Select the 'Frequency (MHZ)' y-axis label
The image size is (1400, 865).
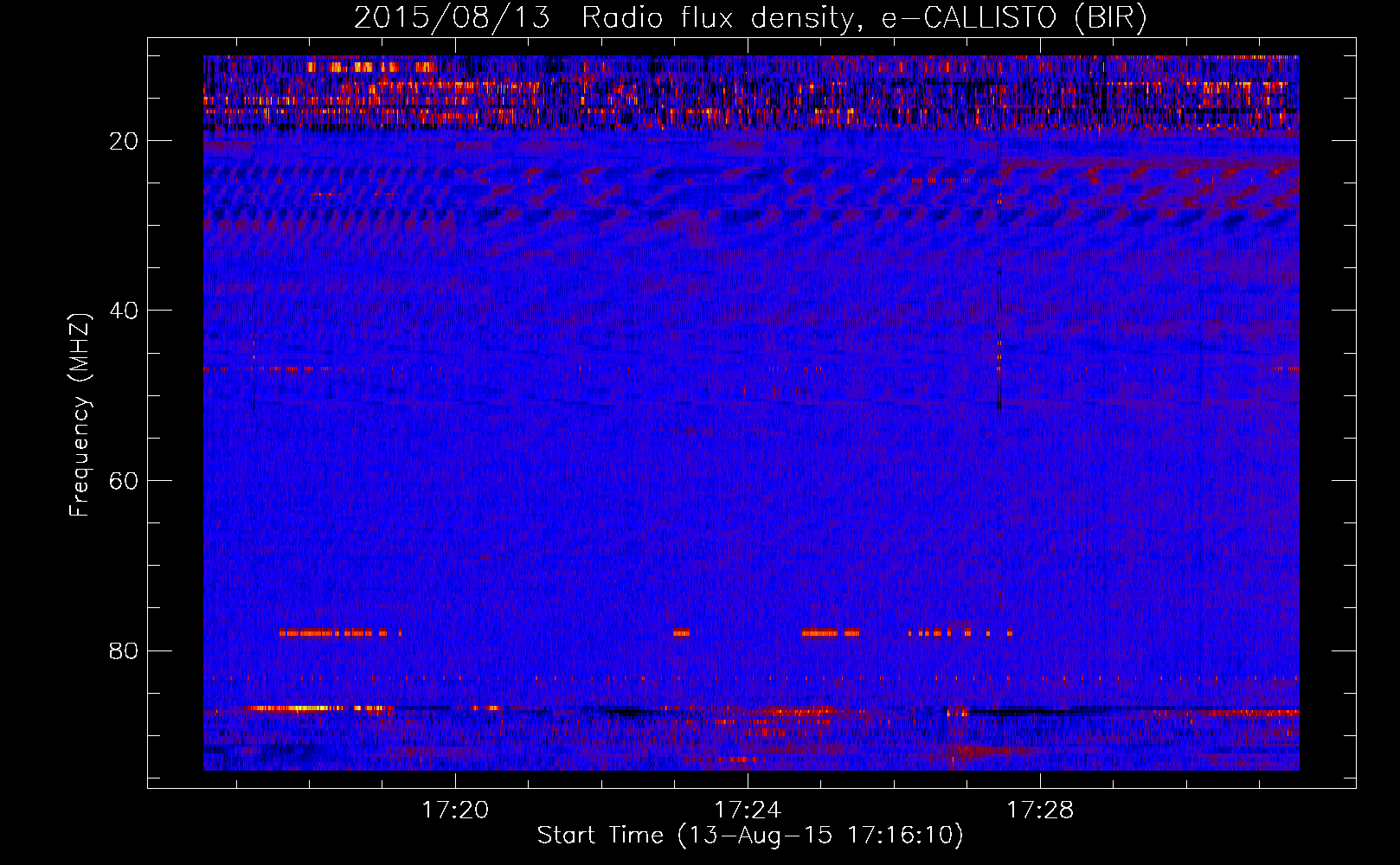[80, 415]
